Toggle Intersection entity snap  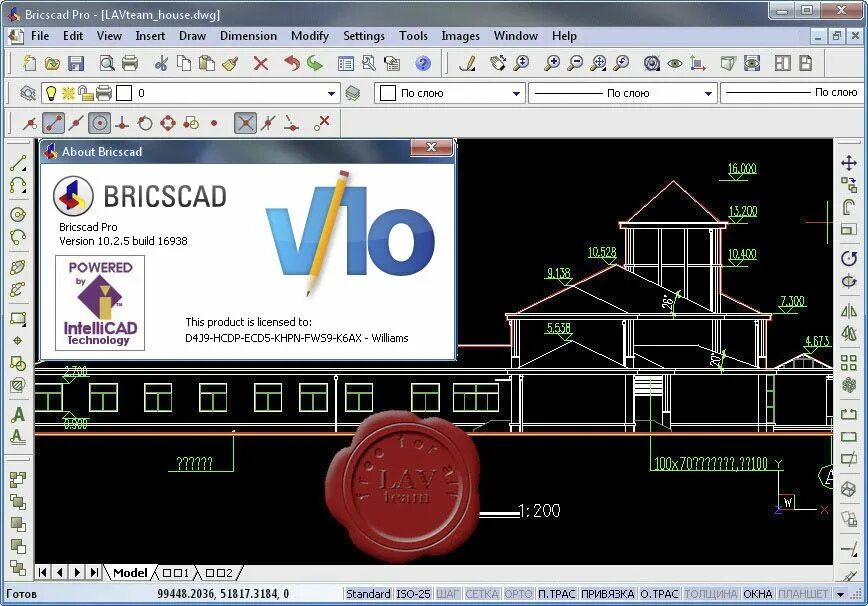[x=245, y=123]
